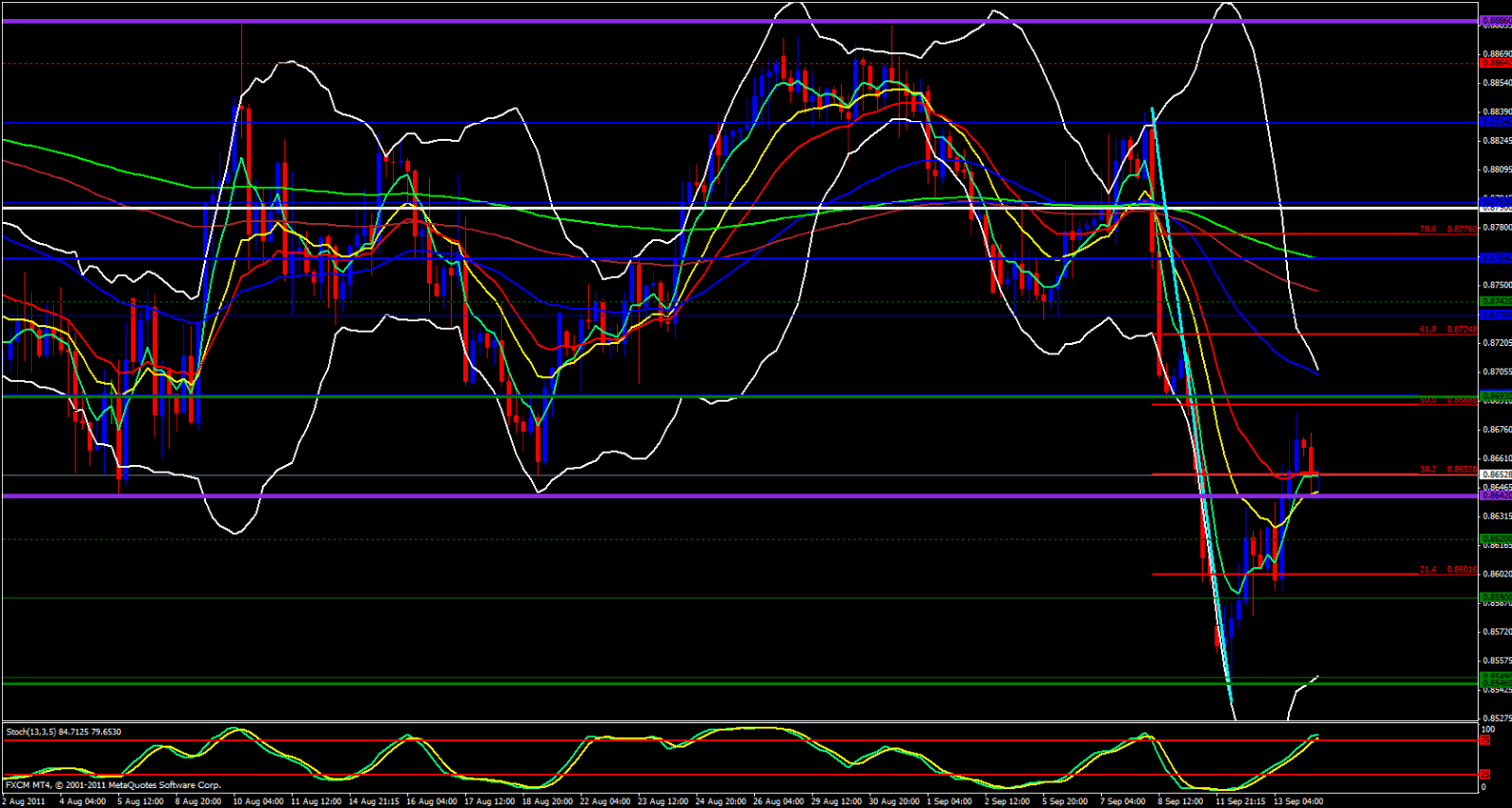The height and width of the screenshot is (808, 1512).
Task: Click the 24 Aug 20:00 time label
Action: point(721,801)
